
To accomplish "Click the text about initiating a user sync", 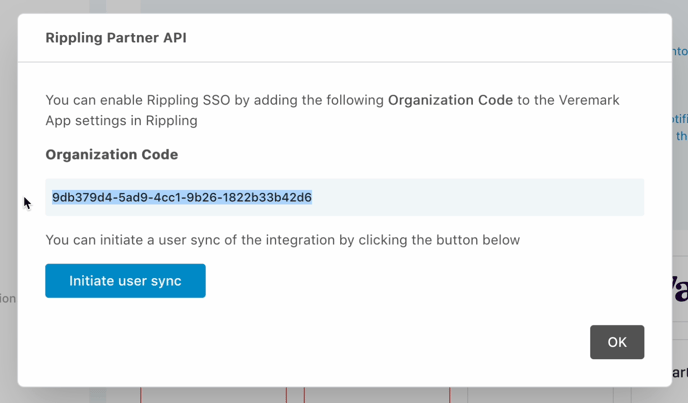I will (x=283, y=240).
